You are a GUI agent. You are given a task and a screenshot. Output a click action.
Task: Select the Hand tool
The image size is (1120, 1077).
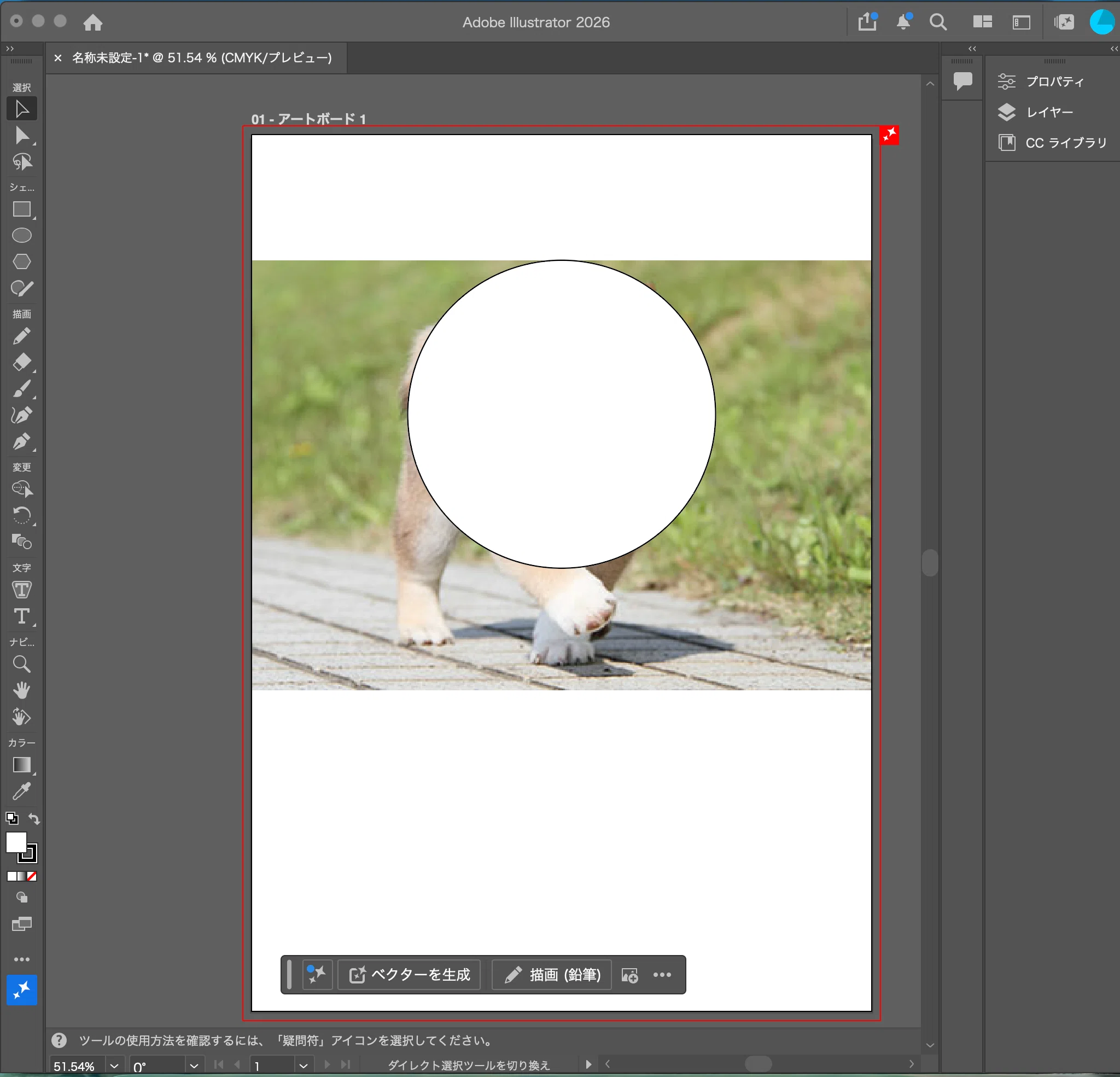tap(22, 691)
